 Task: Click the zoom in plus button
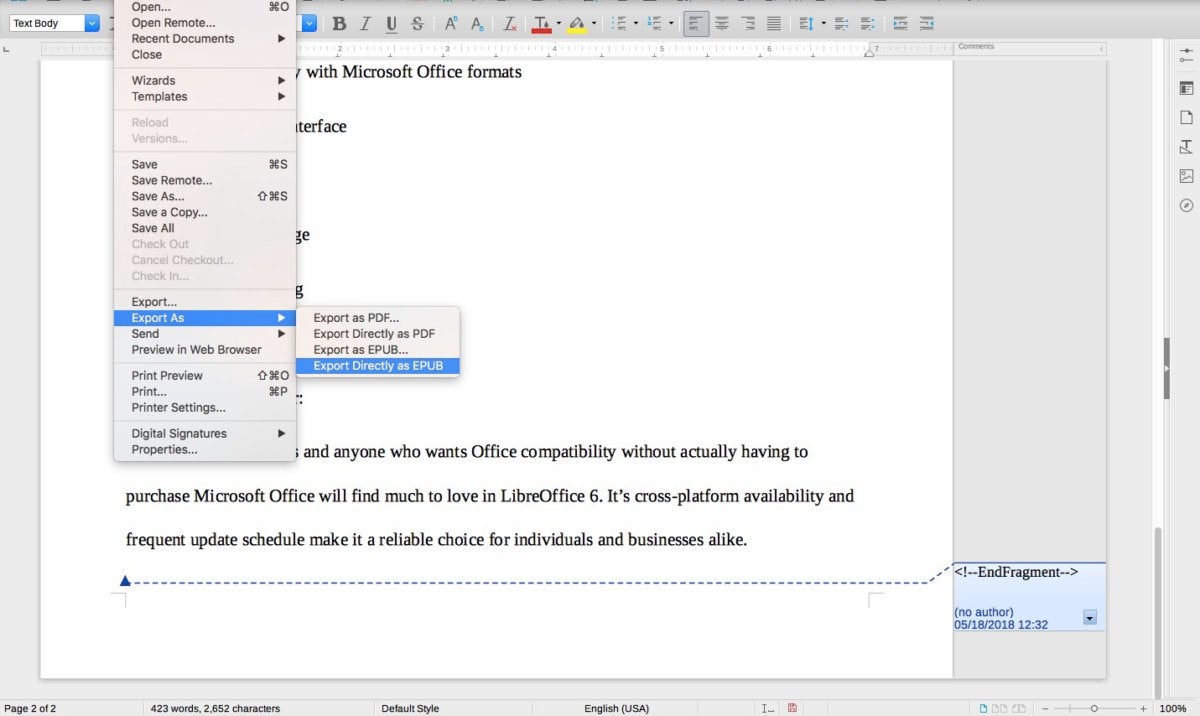pos(1143,708)
